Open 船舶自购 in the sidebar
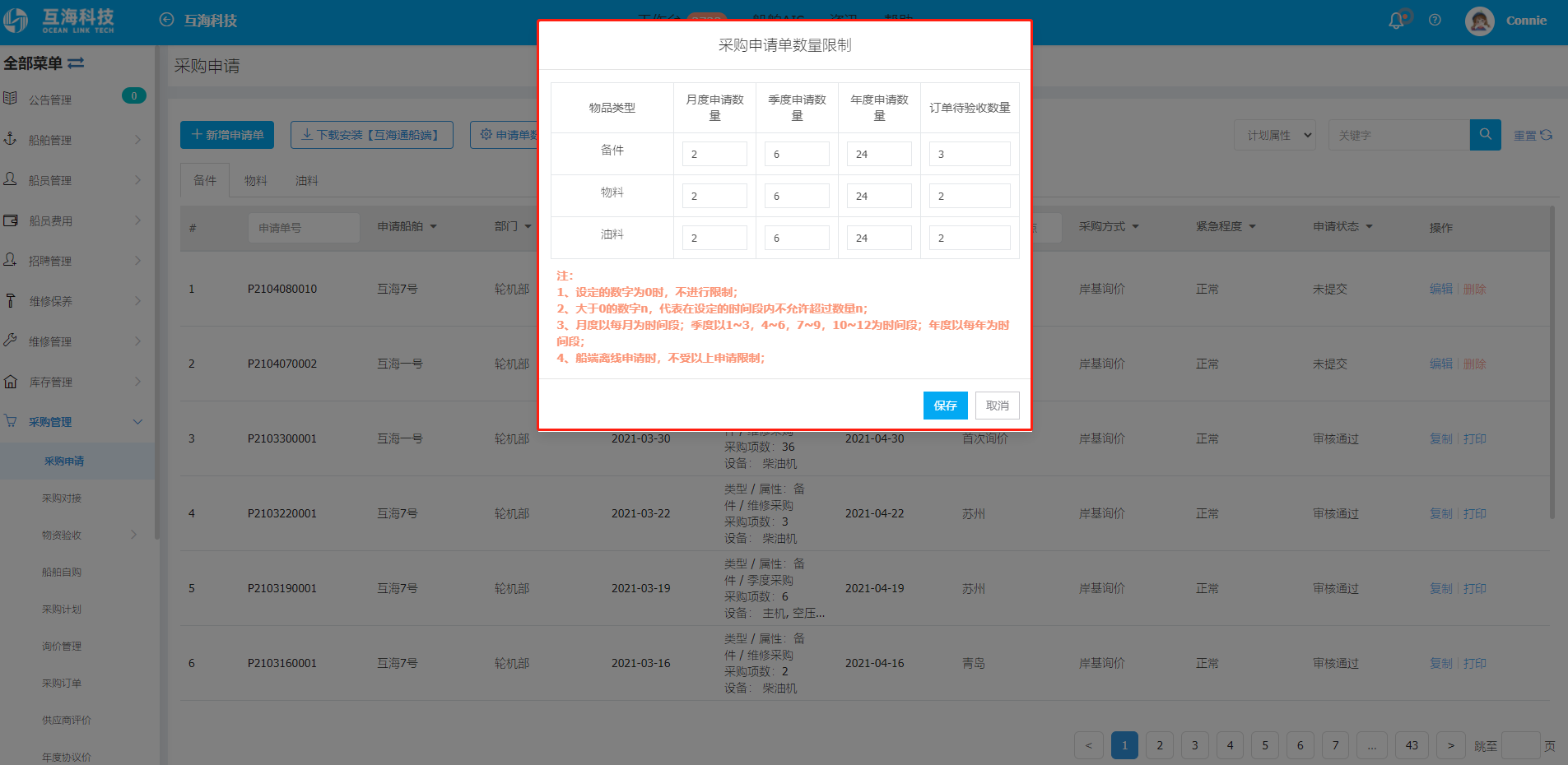1568x765 pixels. click(x=62, y=573)
